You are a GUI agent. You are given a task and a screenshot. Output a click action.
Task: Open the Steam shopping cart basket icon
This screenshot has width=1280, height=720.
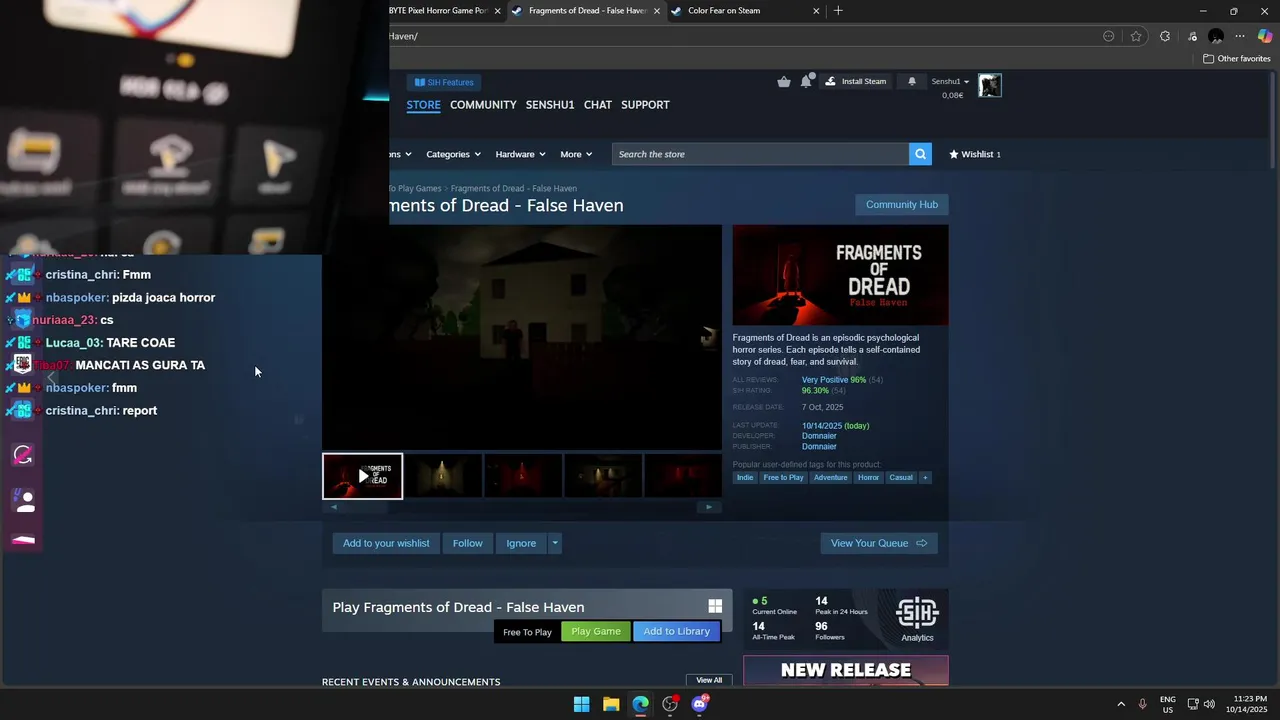(x=784, y=82)
